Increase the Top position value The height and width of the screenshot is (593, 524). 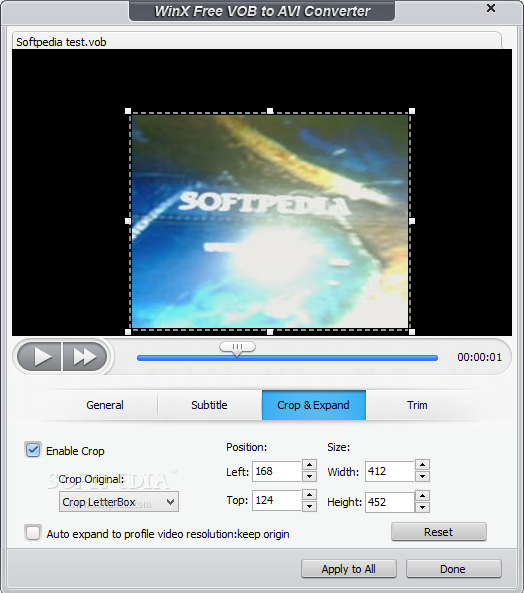[x=310, y=494]
